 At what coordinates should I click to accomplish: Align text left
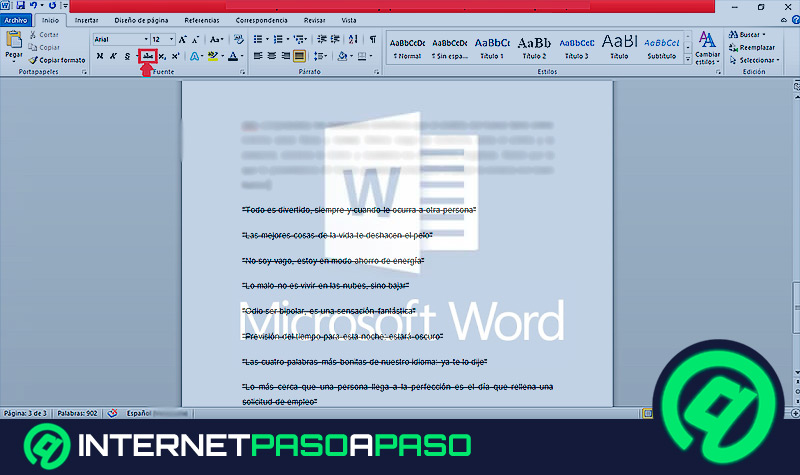(x=258, y=56)
